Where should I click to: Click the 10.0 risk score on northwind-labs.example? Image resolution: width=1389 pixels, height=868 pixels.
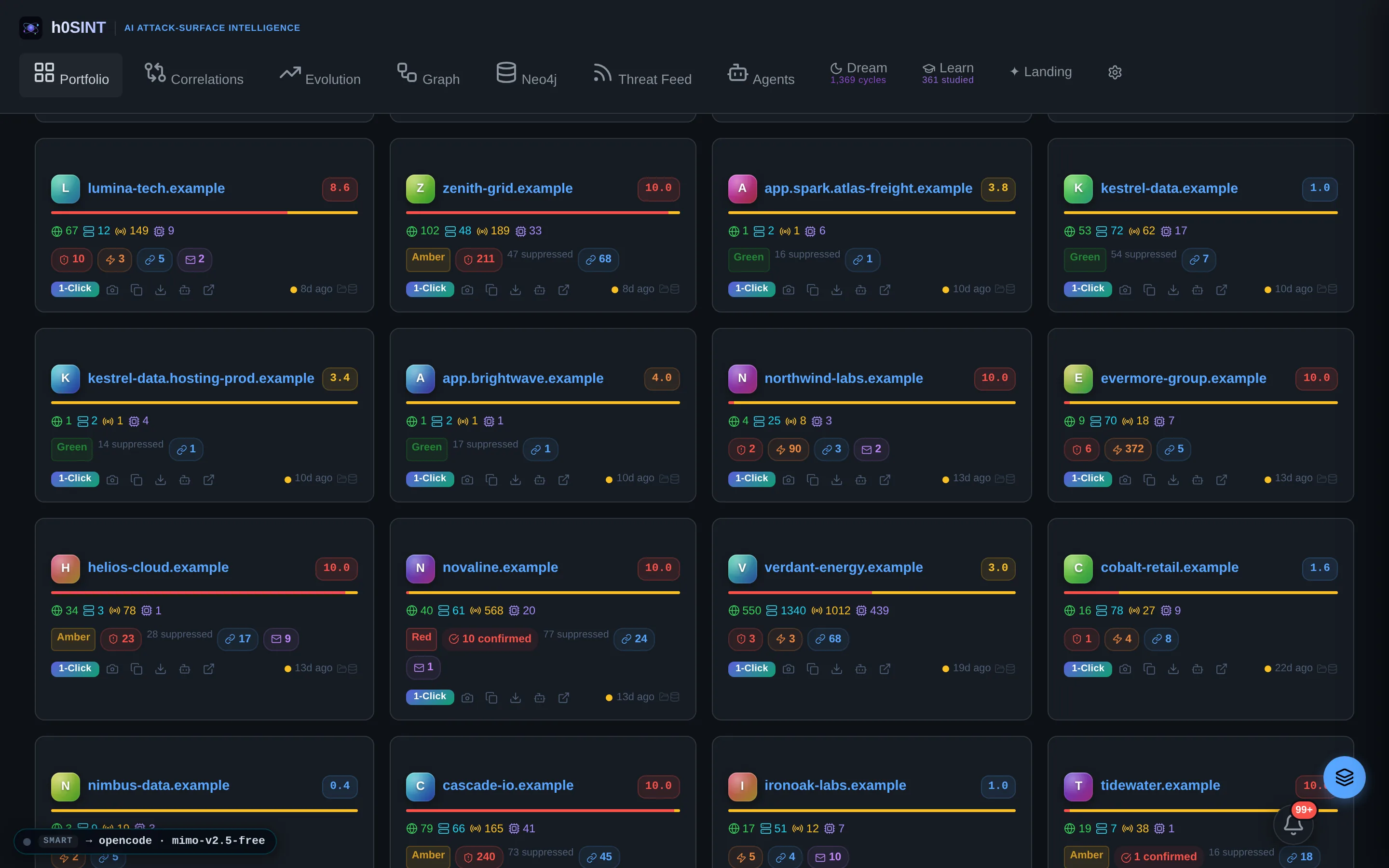[x=994, y=379]
